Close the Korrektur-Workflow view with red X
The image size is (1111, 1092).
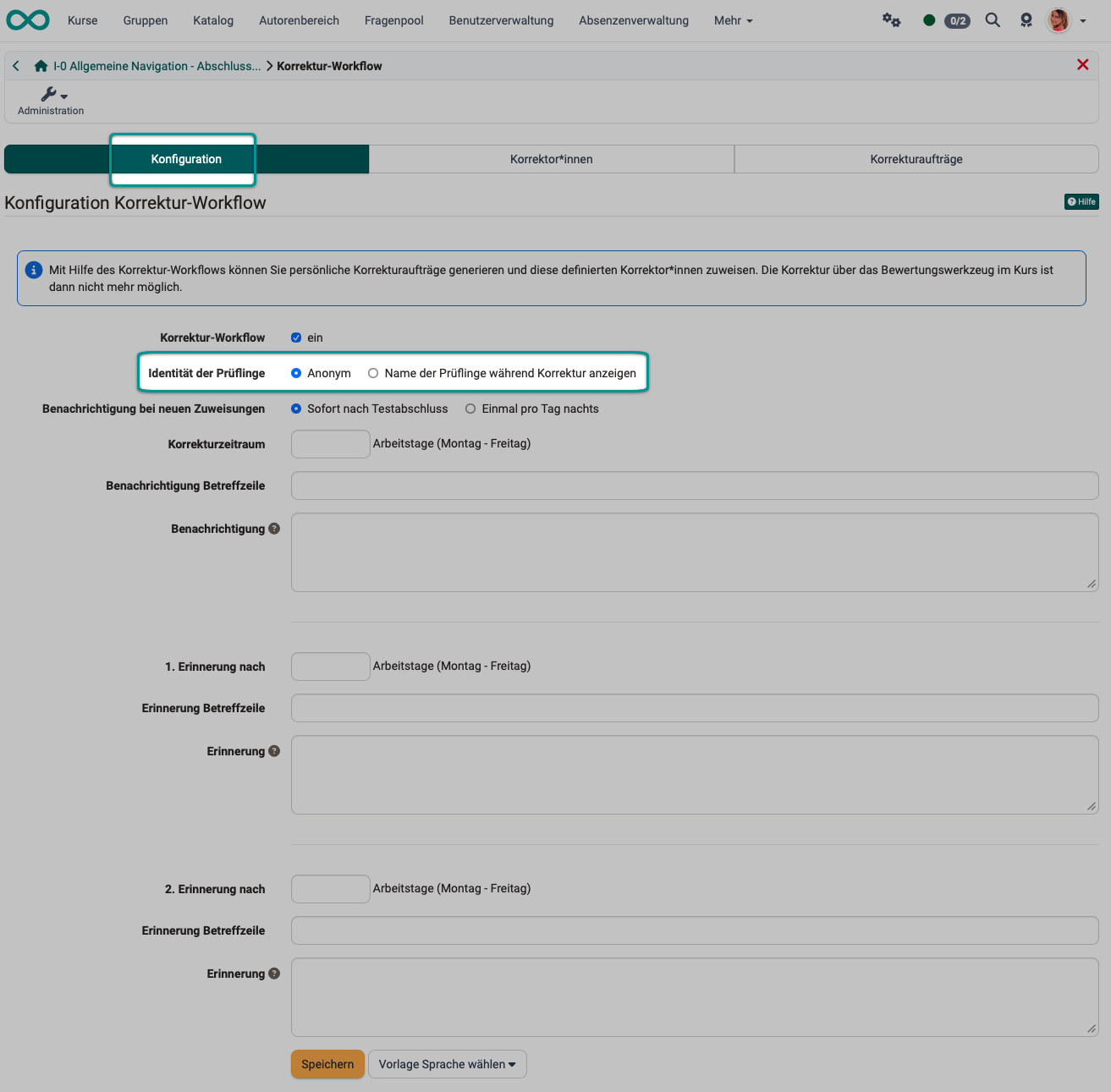click(x=1082, y=65)
